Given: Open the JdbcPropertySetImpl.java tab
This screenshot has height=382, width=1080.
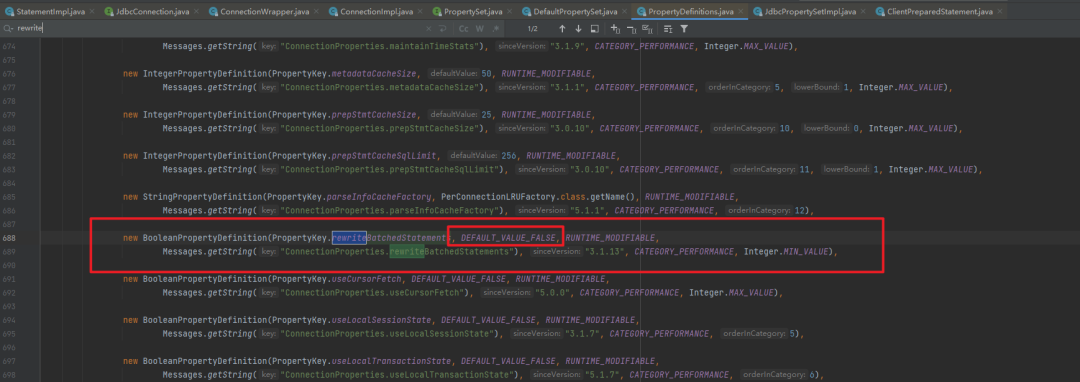Looking at the screenshot, I should click(x=804, y=12).
